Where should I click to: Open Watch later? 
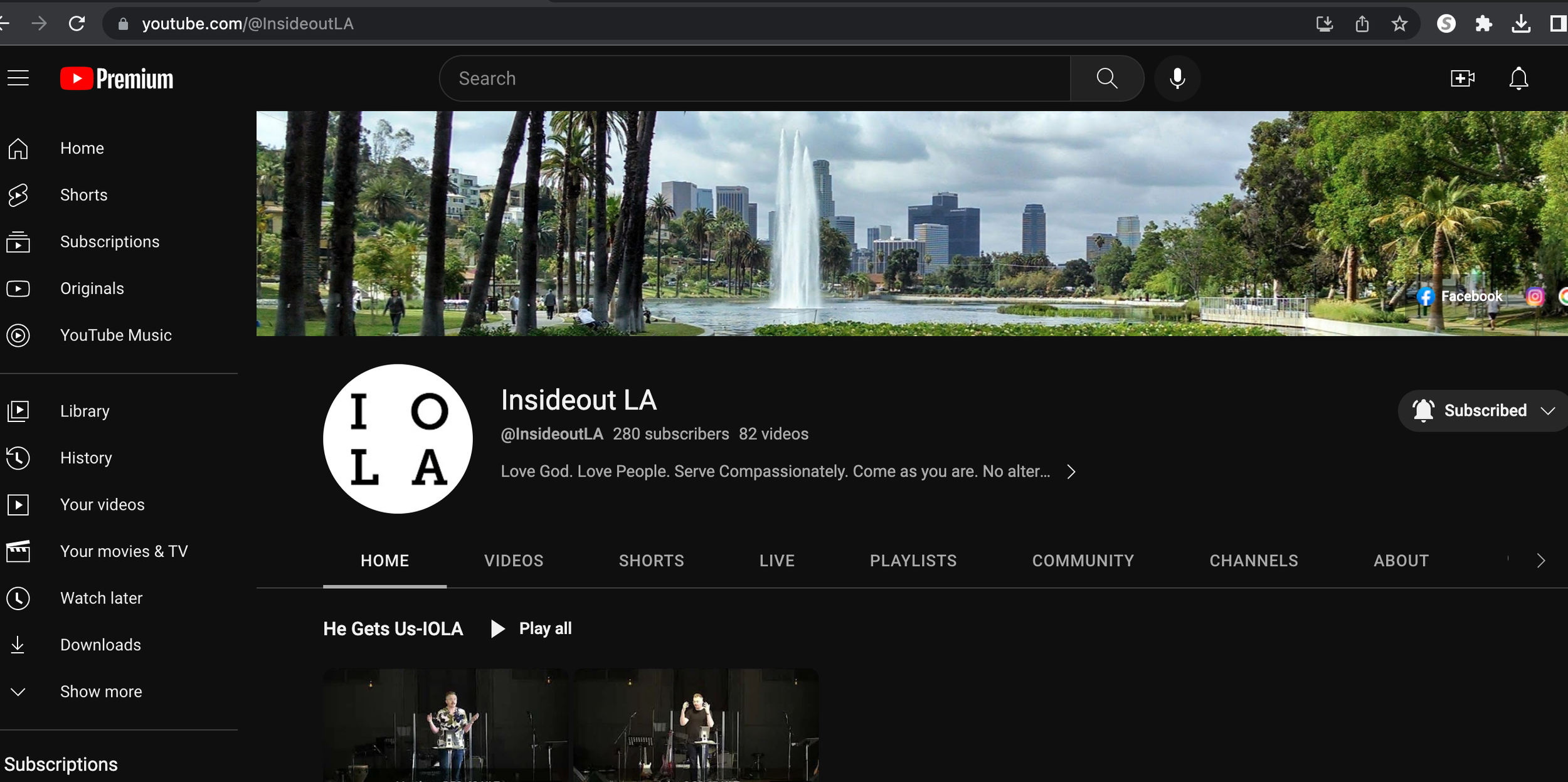pos(101,598)
